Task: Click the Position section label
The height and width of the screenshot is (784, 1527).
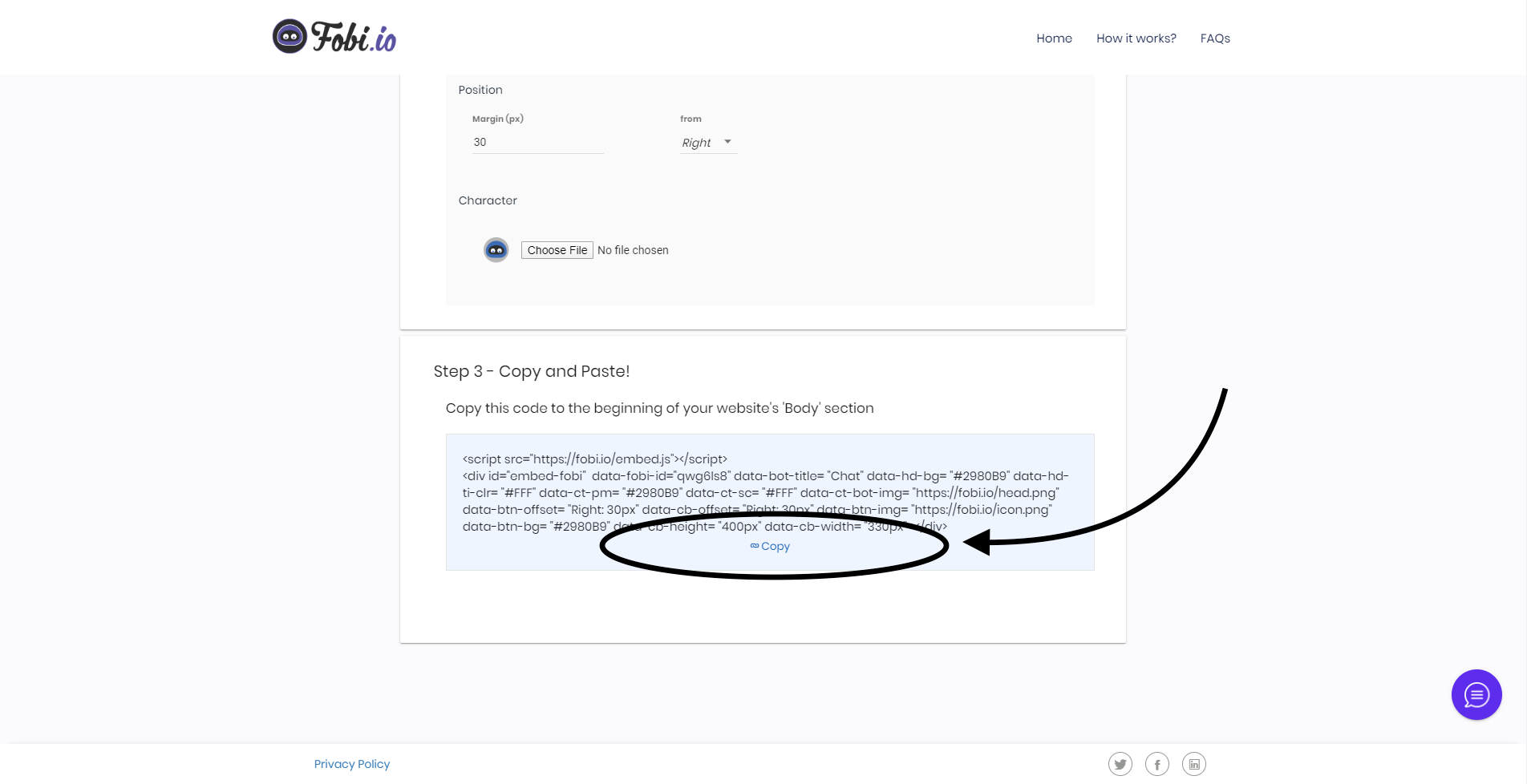Action: (x=480, y=90)
